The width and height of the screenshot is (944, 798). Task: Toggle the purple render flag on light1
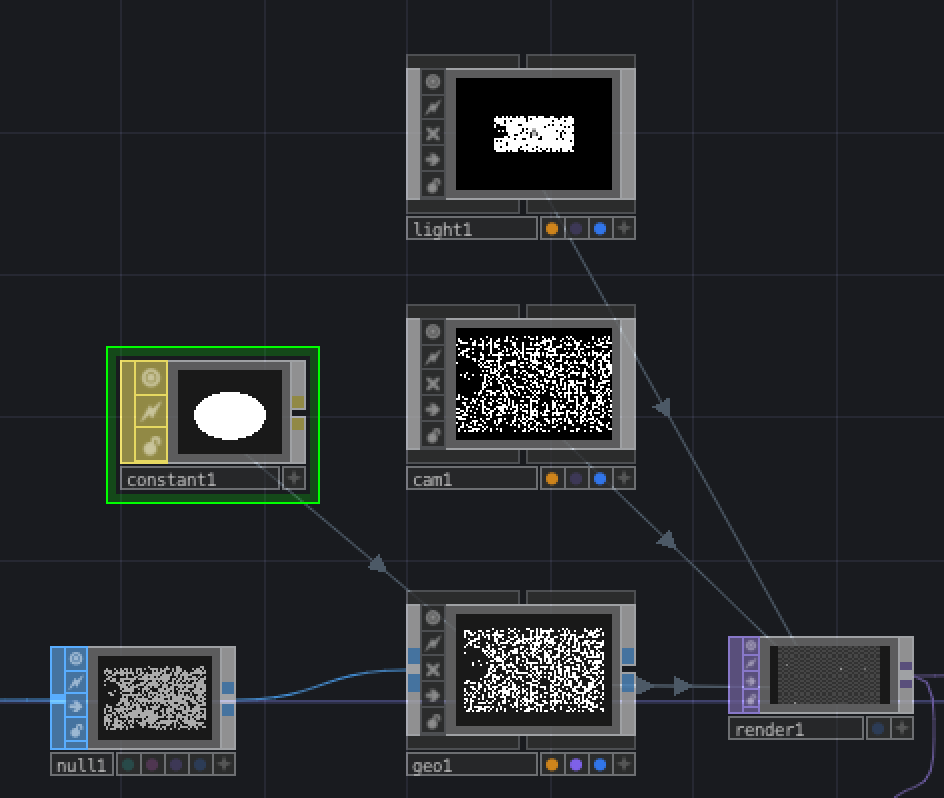[x=576, y=229]
